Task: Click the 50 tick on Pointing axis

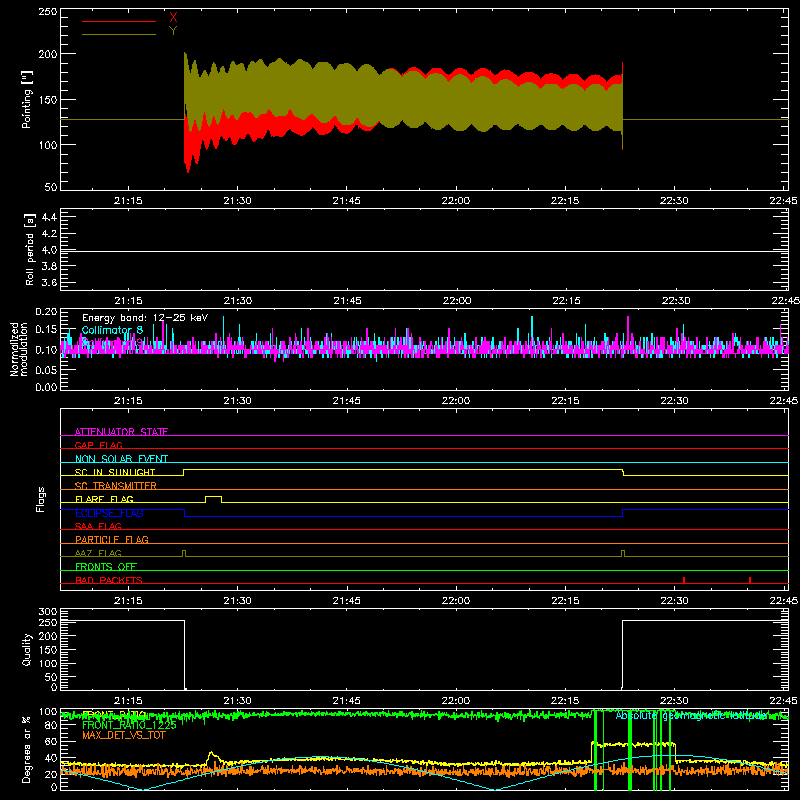Action: pyautogui.click(x=51, y=187)
